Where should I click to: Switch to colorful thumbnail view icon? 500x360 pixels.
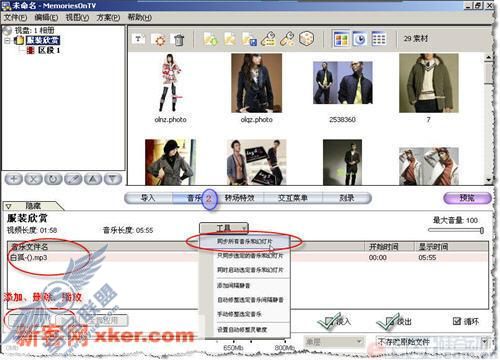(341, 39)
